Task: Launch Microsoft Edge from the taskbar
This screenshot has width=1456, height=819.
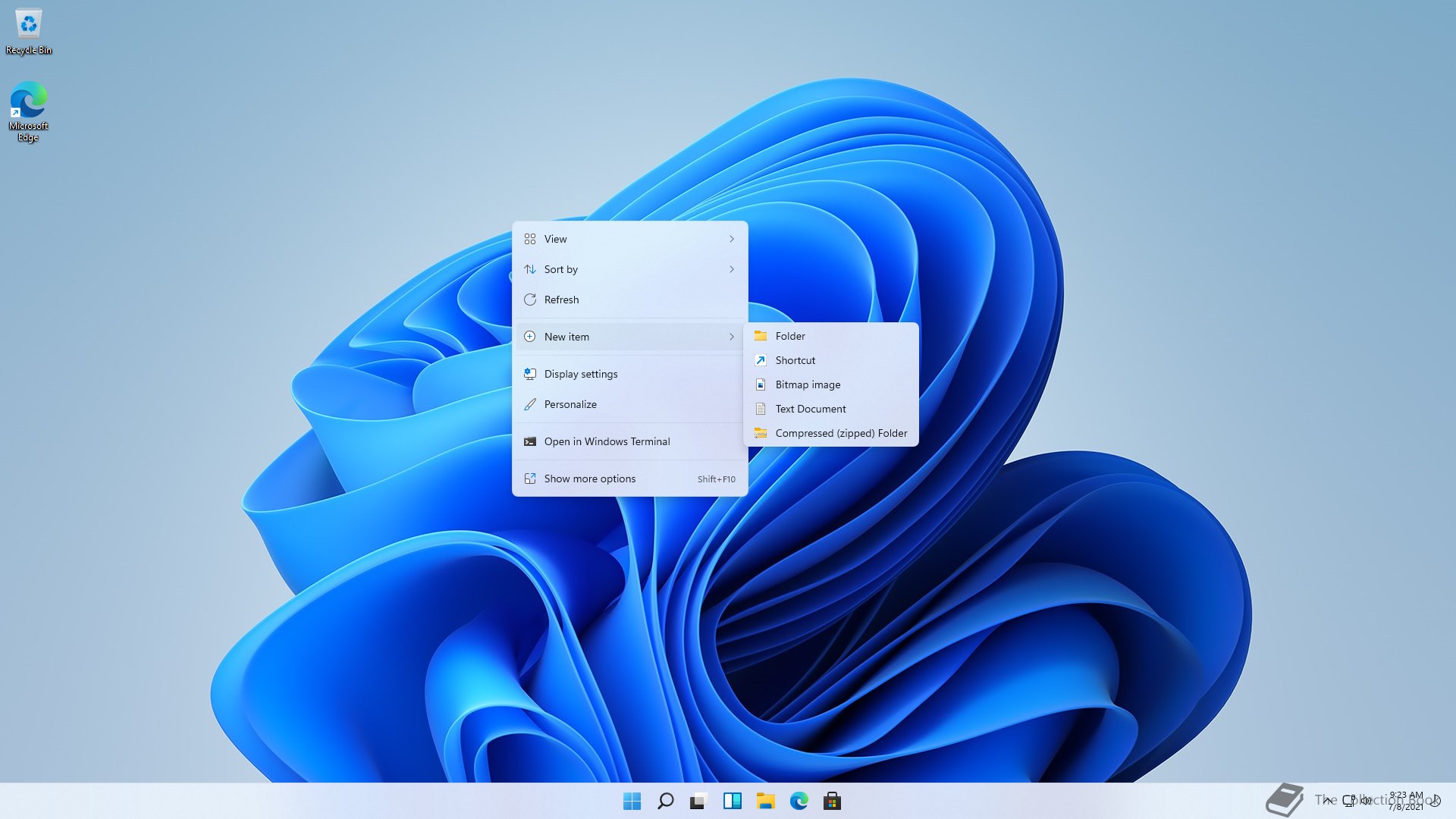Action: pos(799,801)
